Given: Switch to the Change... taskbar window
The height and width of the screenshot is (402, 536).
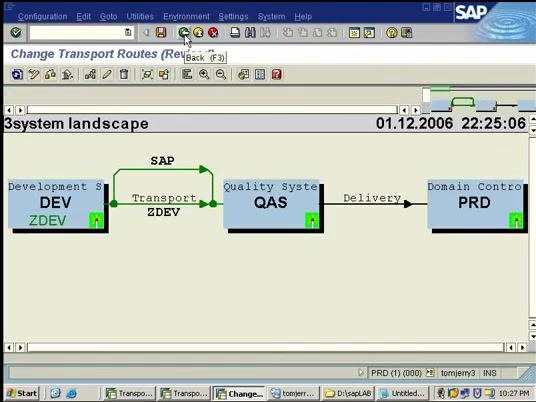Looking at the screenshot, I should [x=240, y=393].
